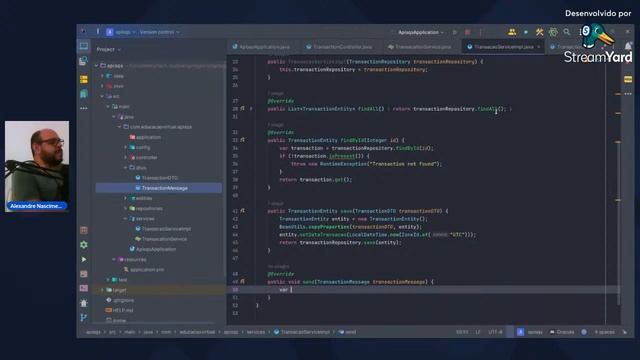Open the Debug tool window bug icon

point(84,303)
